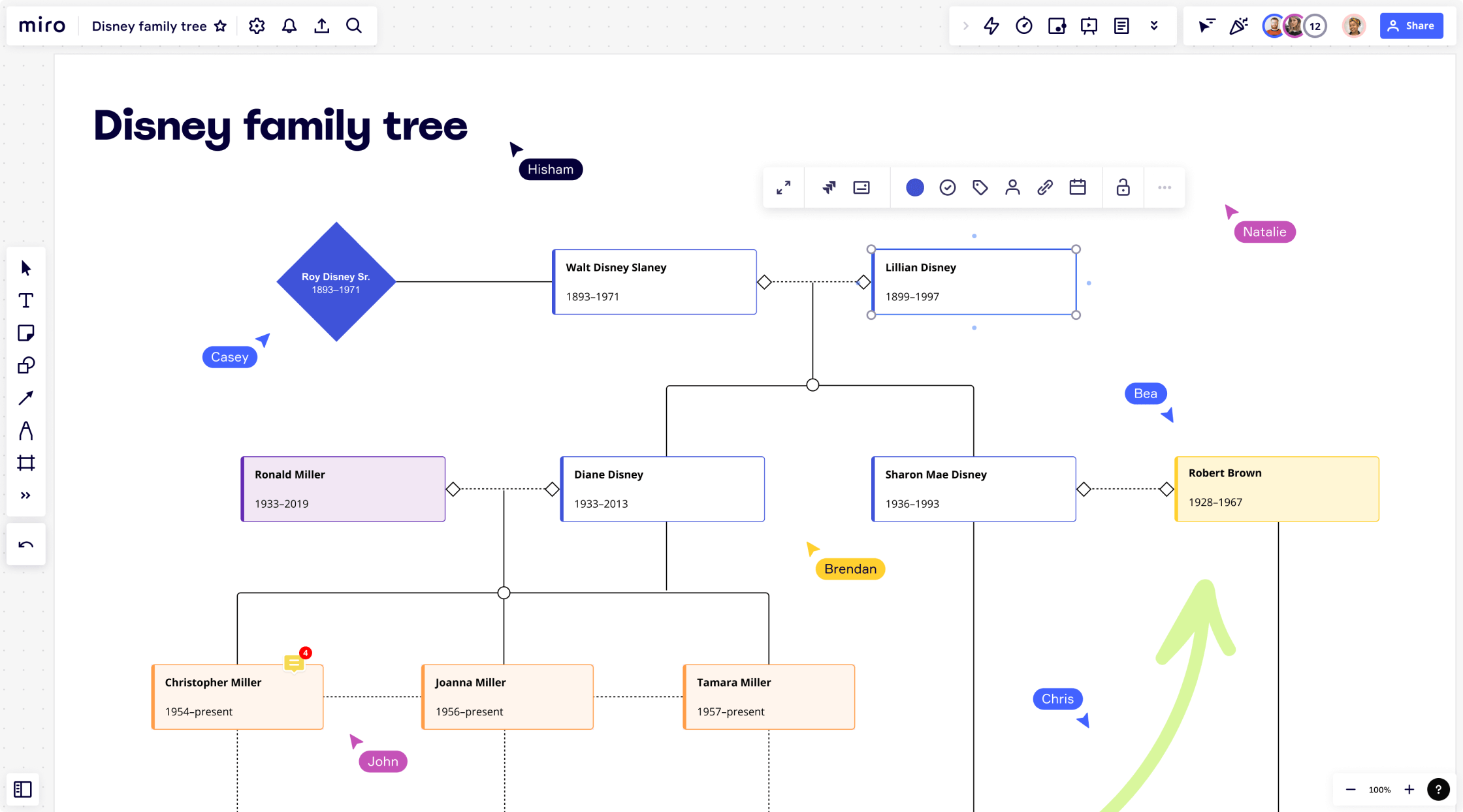Open the comment on Christopher Miller
Image resolution: width=1463 pixels, height=812 pixels.
pyautogui.click(x=295, y=663)
